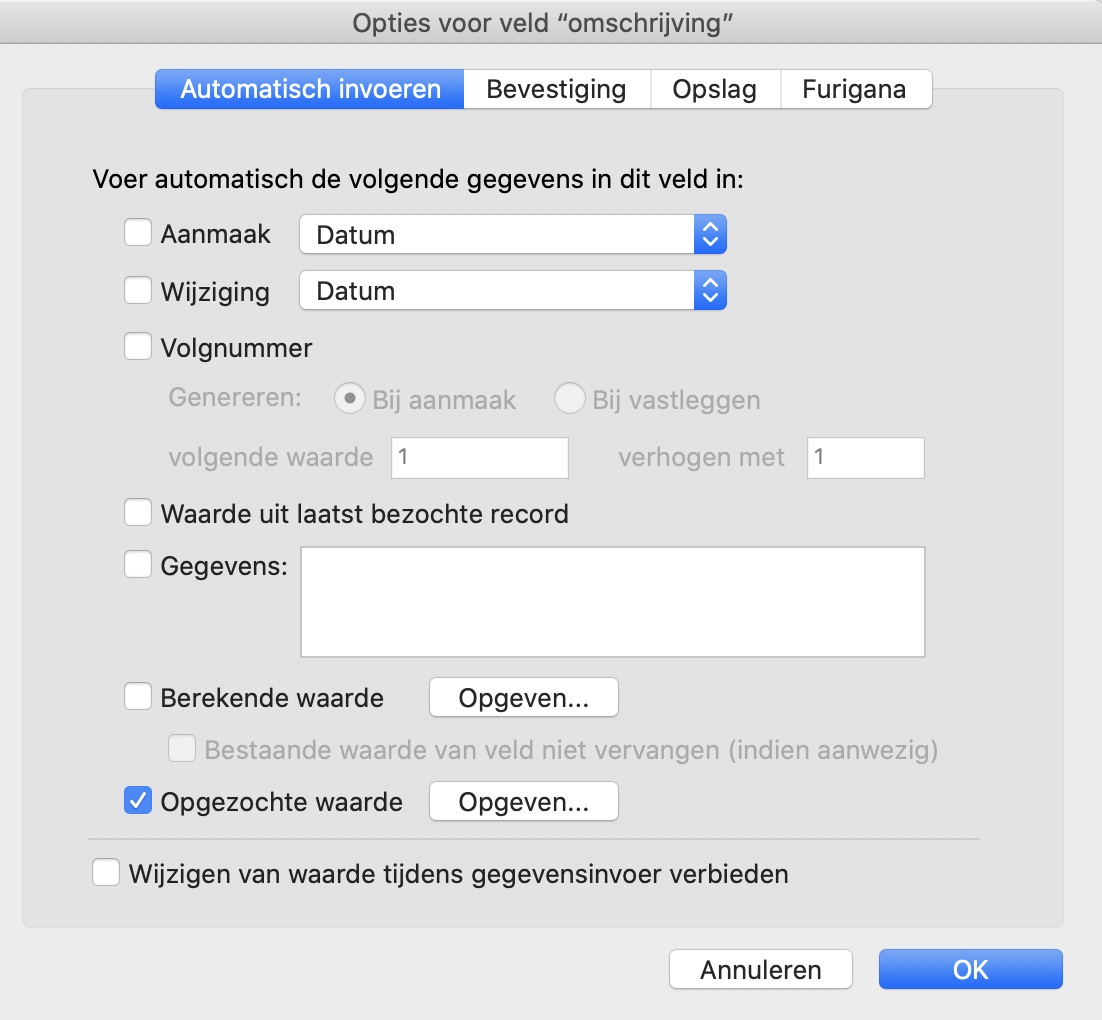Select the Furigana tab
Screen dimensions: 1102x1020
point(855,89)
